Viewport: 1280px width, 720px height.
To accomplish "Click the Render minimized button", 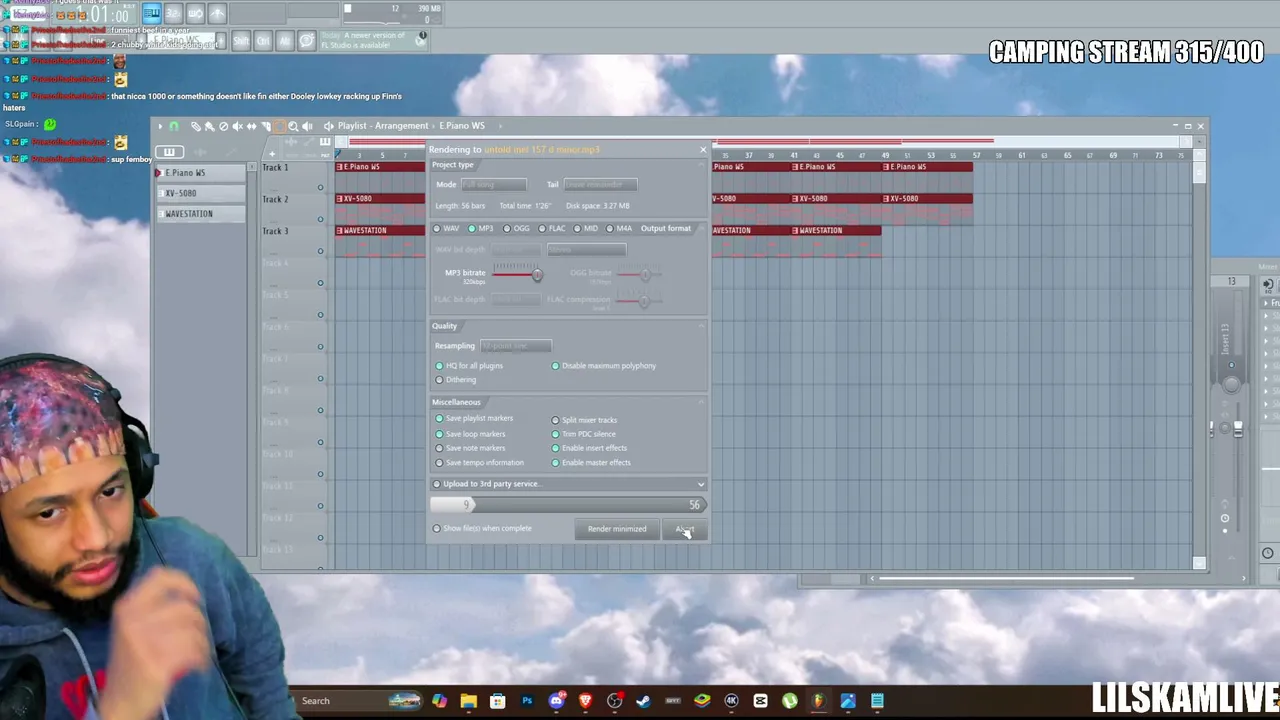I will pyautogui.click(x=617, y=529).
